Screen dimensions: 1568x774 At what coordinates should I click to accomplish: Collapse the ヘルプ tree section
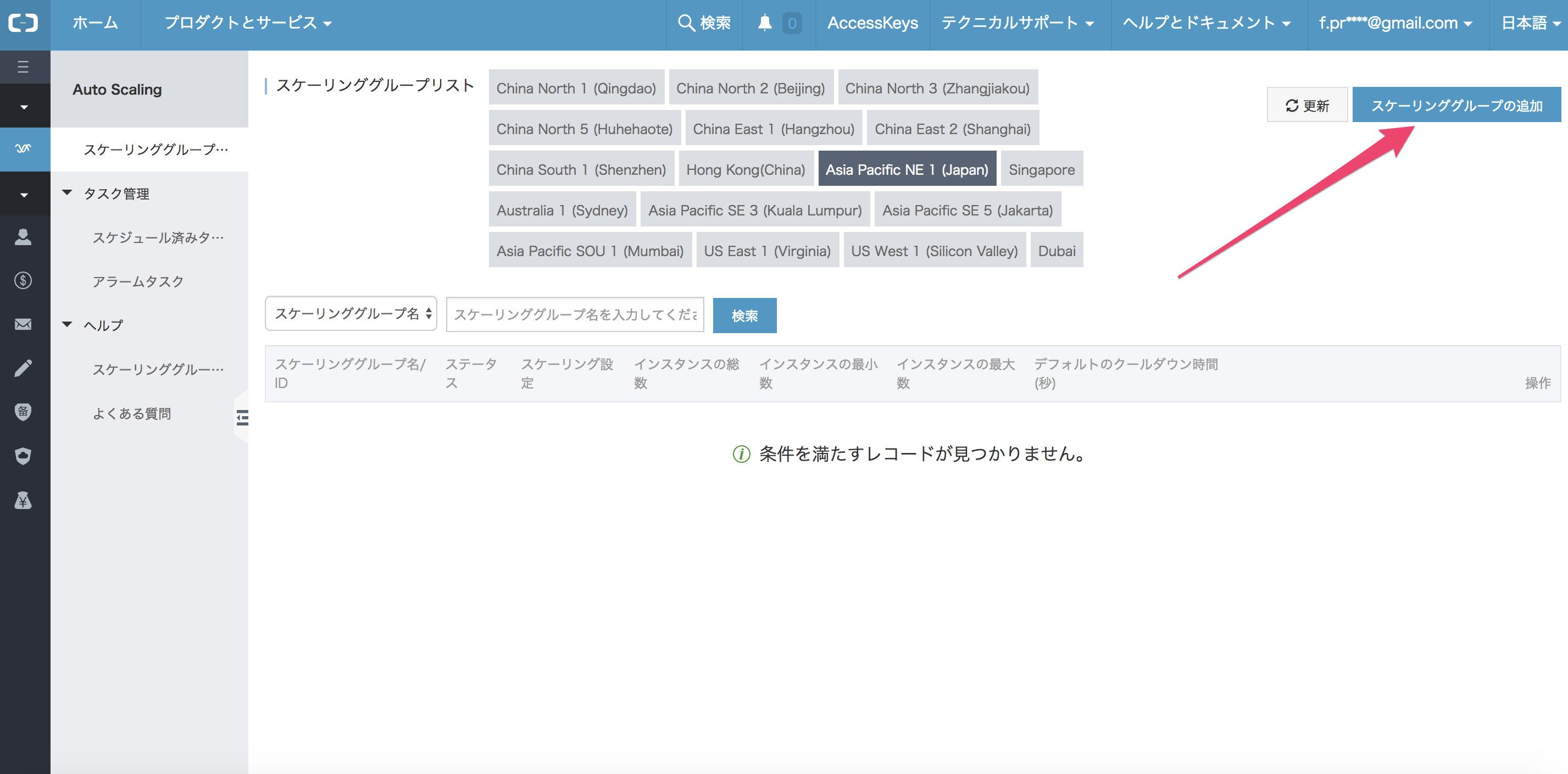(68, 324)
